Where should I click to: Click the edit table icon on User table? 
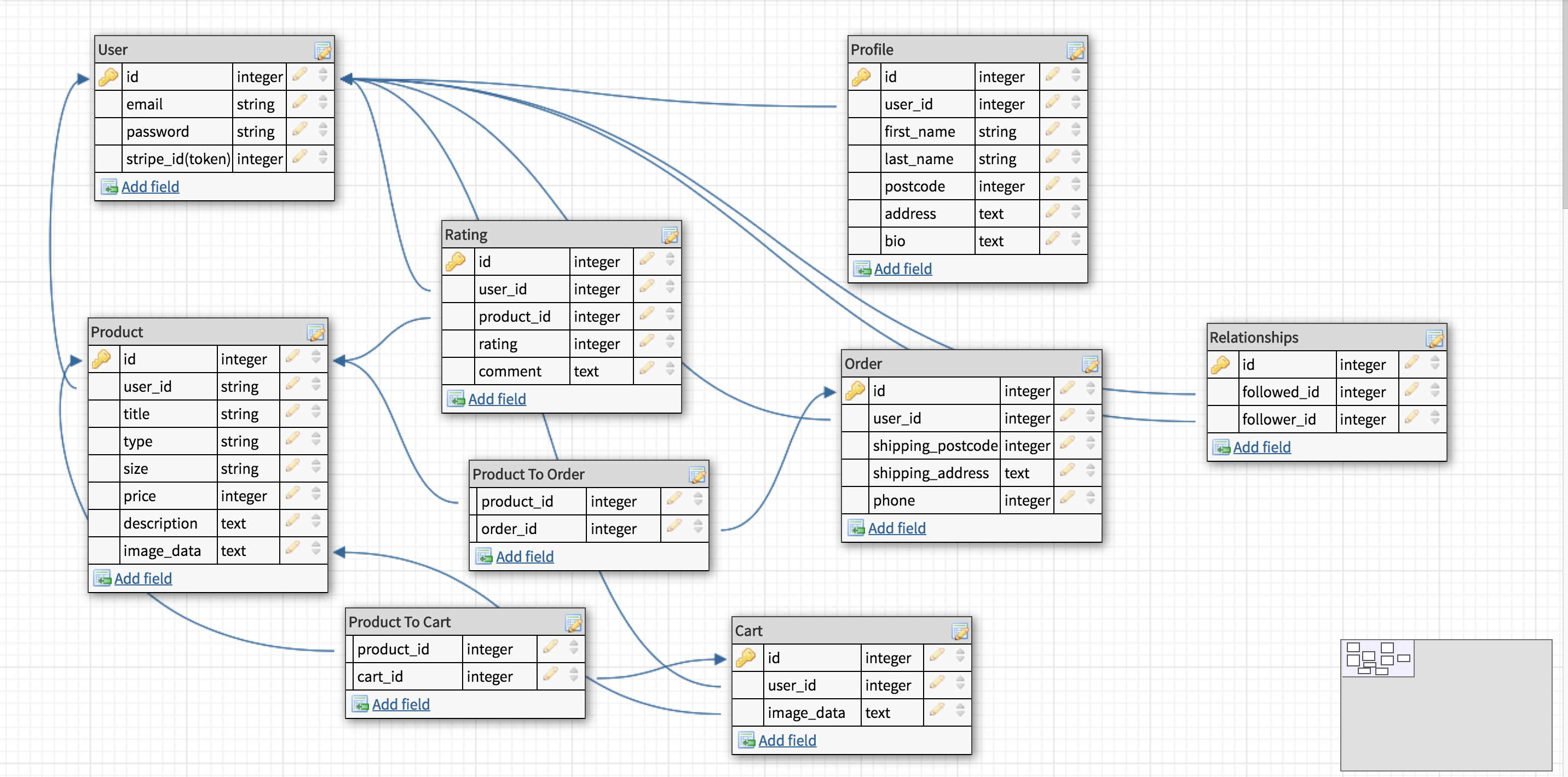click(x=322, y=50)
